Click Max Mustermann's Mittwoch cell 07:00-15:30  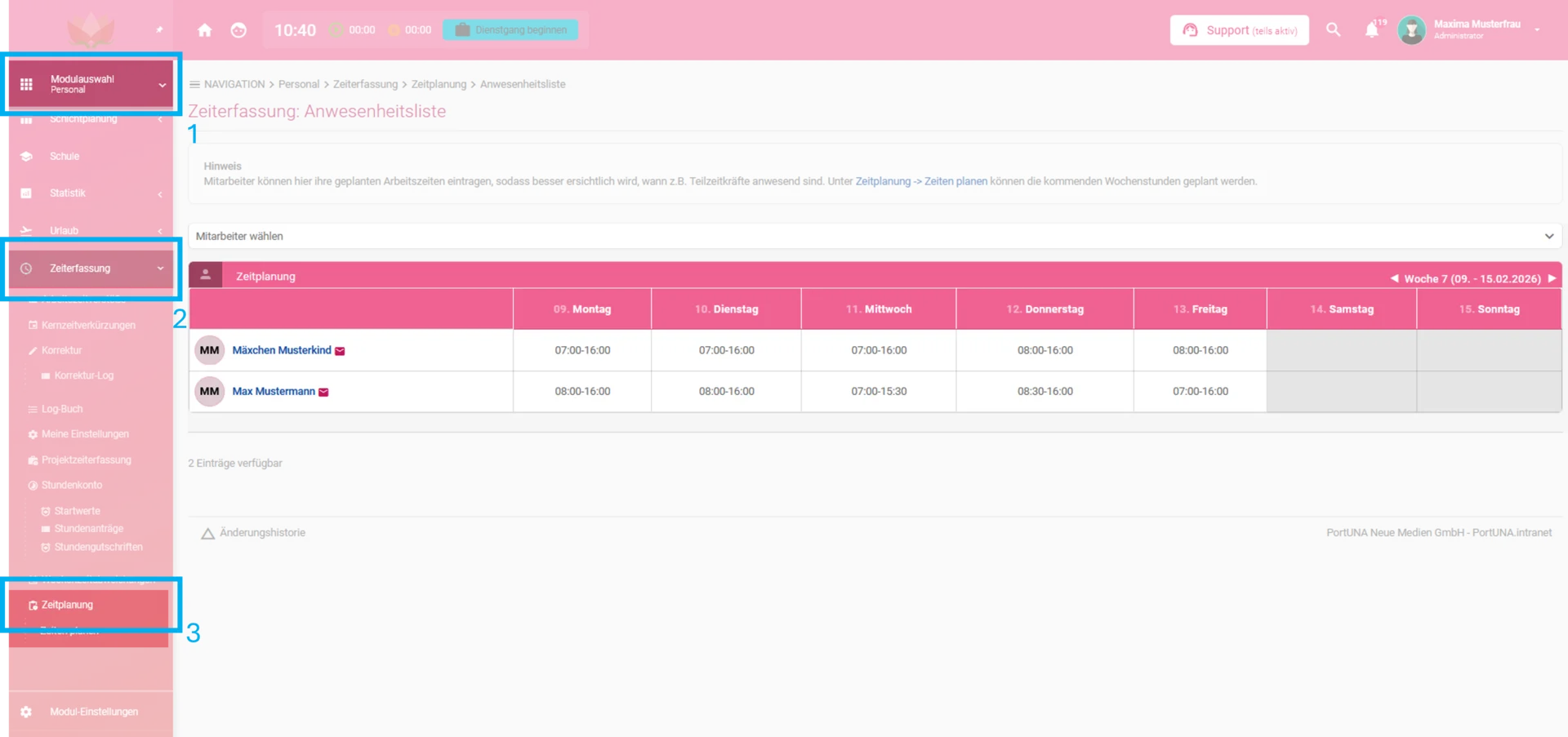(879, 391)
